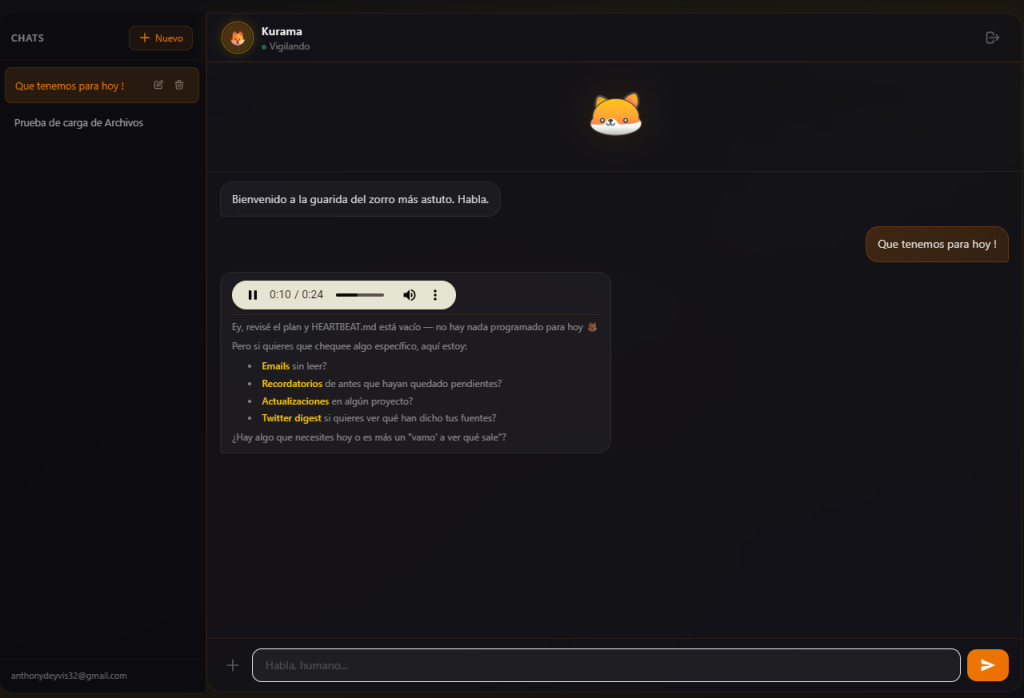Open the voice note speaker volume icon

[409, 295]
